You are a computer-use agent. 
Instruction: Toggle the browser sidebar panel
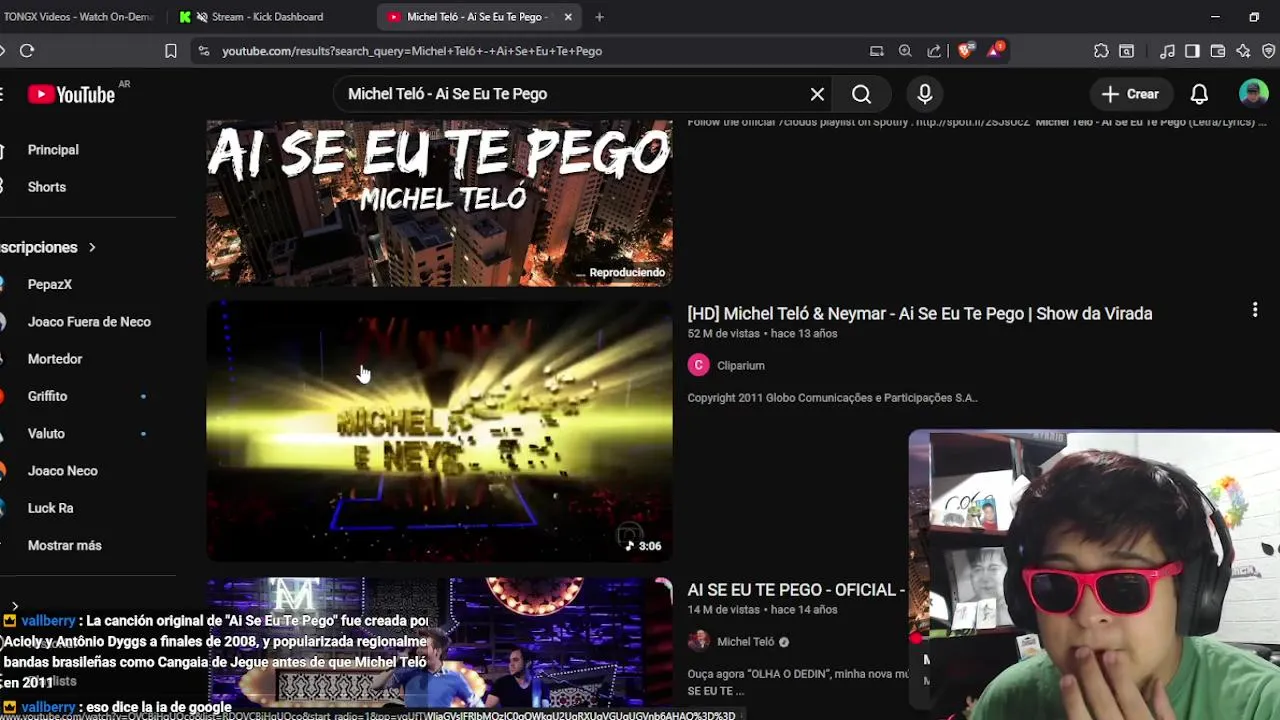coord(1192,51)
